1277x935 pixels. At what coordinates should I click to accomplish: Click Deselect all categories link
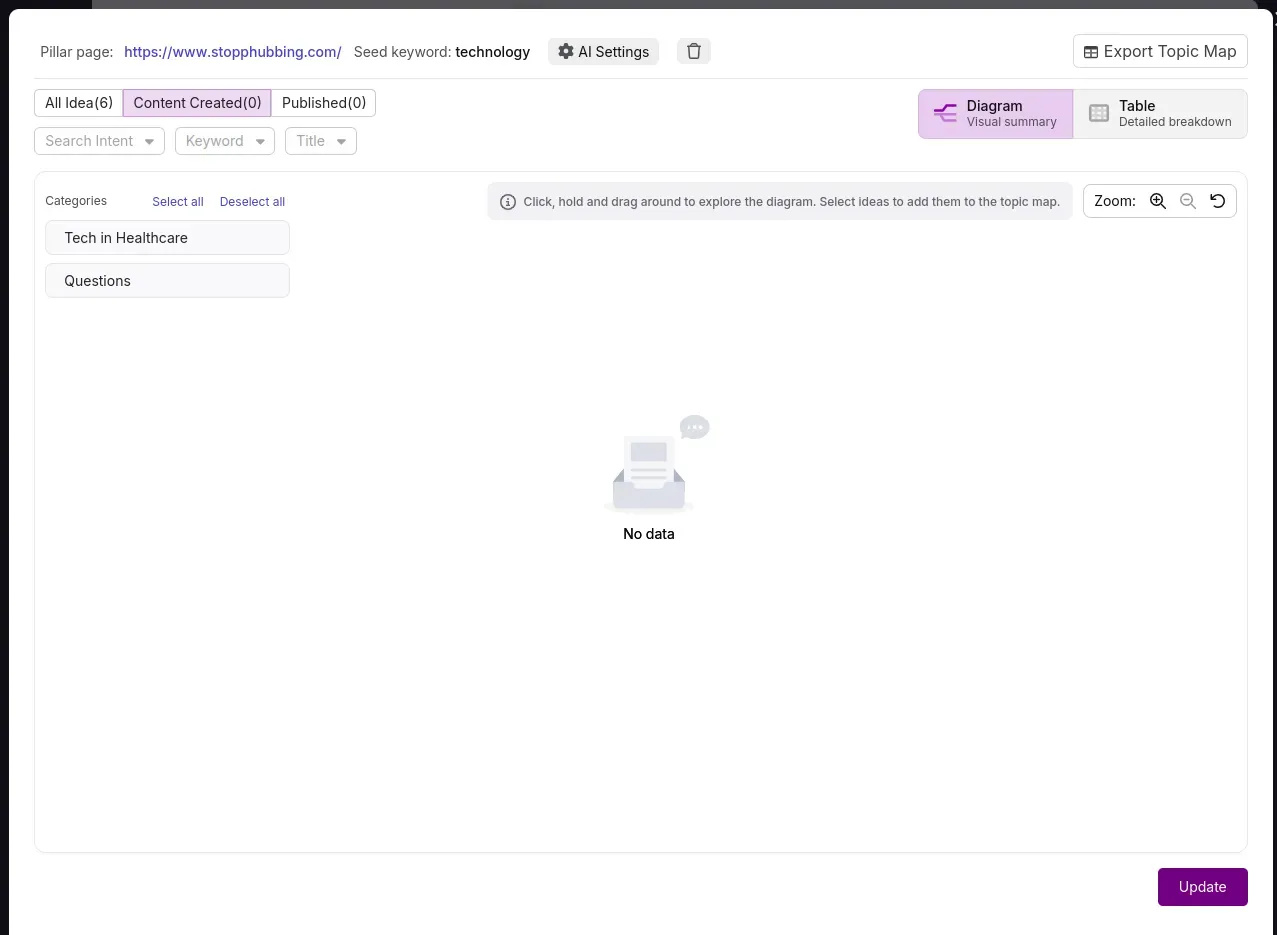pyautogui.click(x=252, y=202)
